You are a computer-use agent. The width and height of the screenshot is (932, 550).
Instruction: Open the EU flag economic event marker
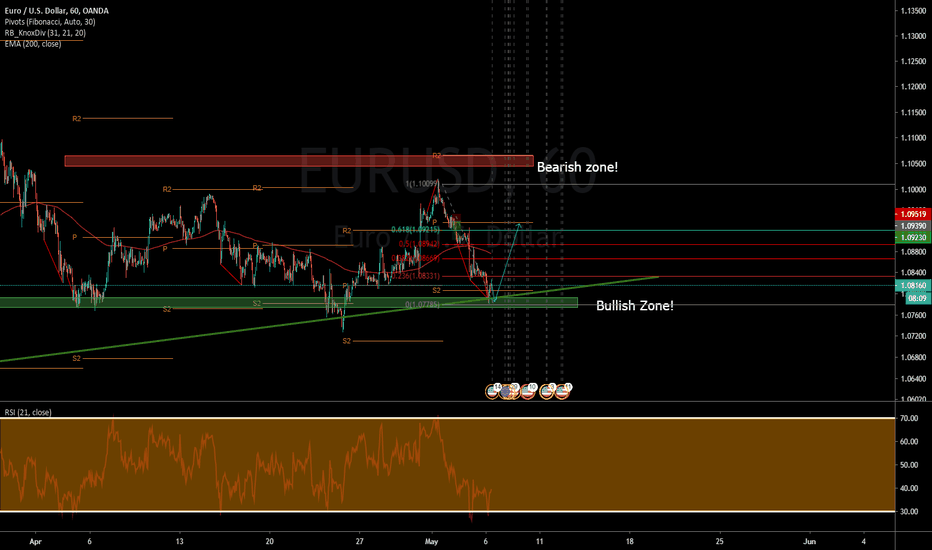pos(505,392)
